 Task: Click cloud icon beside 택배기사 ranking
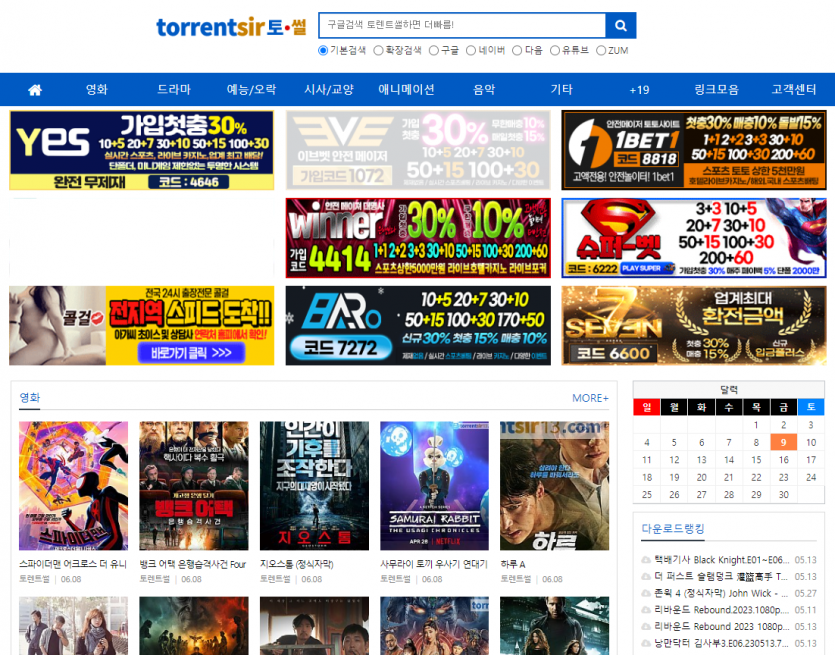coord(646,560)
